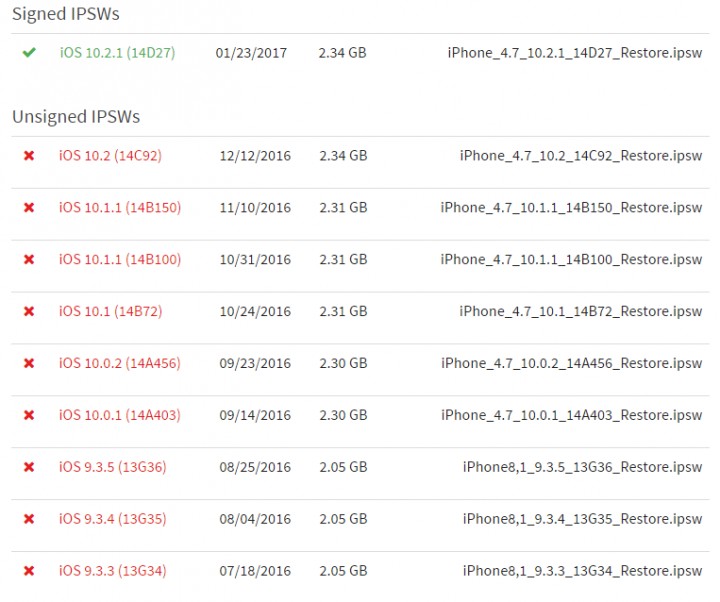Click the green checkmark beside iOS 10.2.1
Screen dimensions: 720x602
click(x=29, y=52)
